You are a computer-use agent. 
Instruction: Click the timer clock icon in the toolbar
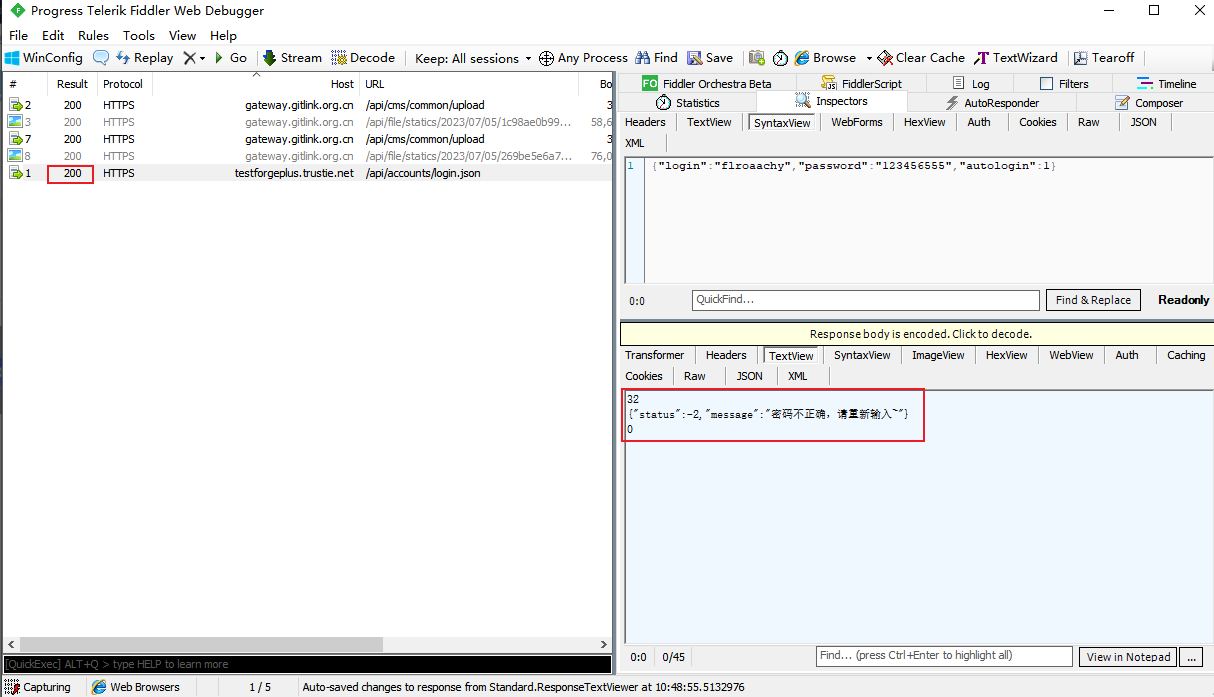coord(780,58)
